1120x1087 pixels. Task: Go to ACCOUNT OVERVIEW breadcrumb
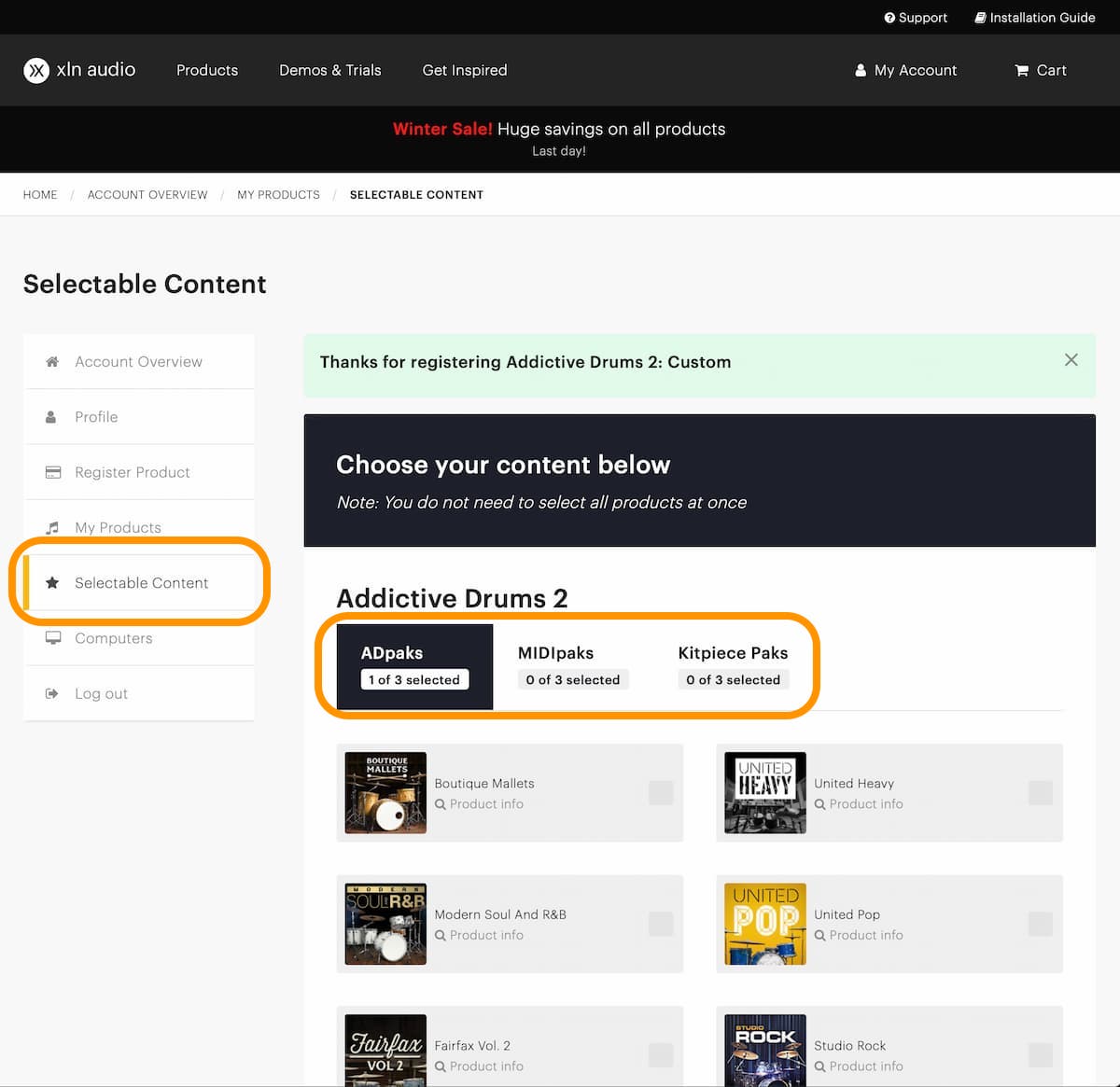(x=147, y=195)
